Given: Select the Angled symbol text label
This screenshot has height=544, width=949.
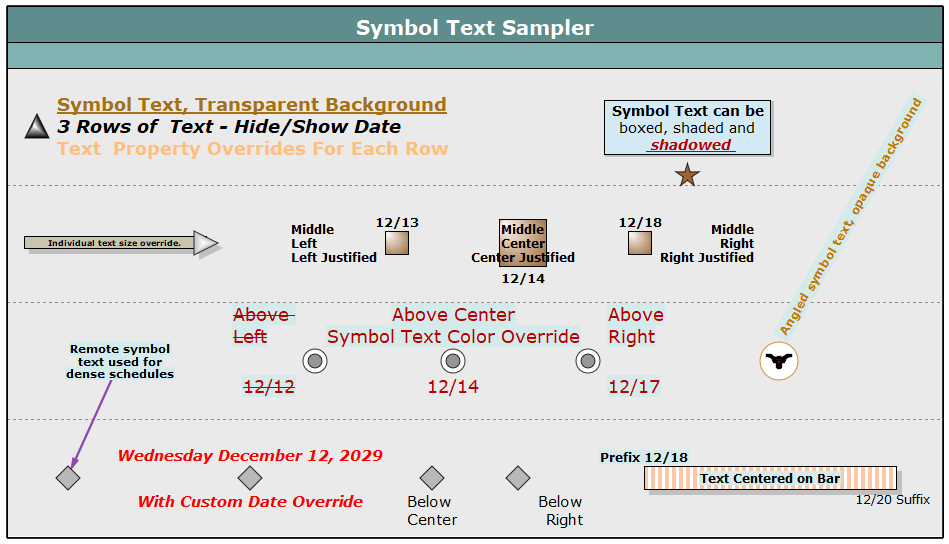Looking at the screenshot, I should 850,215.
